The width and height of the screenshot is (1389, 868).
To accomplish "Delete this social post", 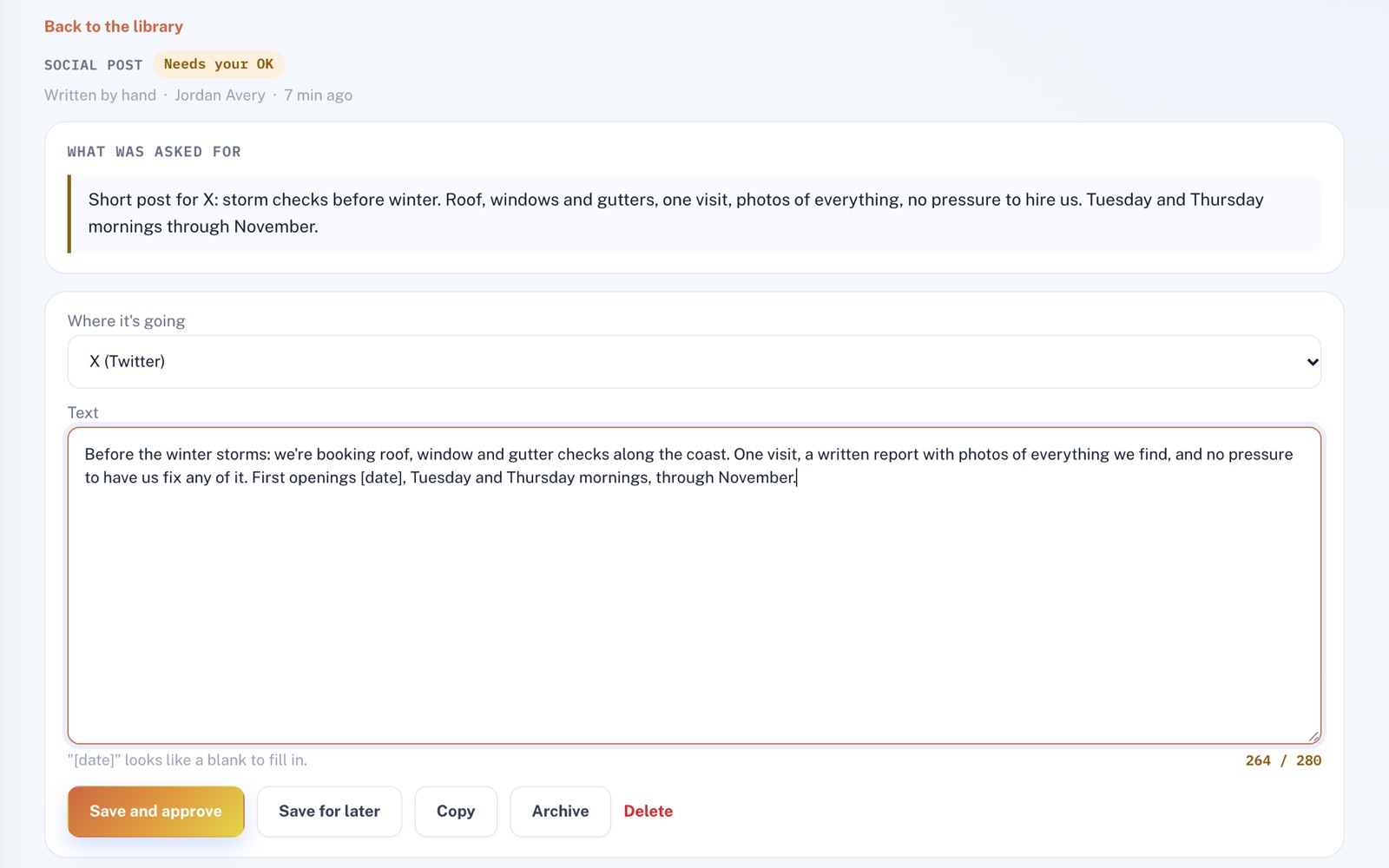I will point(648,812).
